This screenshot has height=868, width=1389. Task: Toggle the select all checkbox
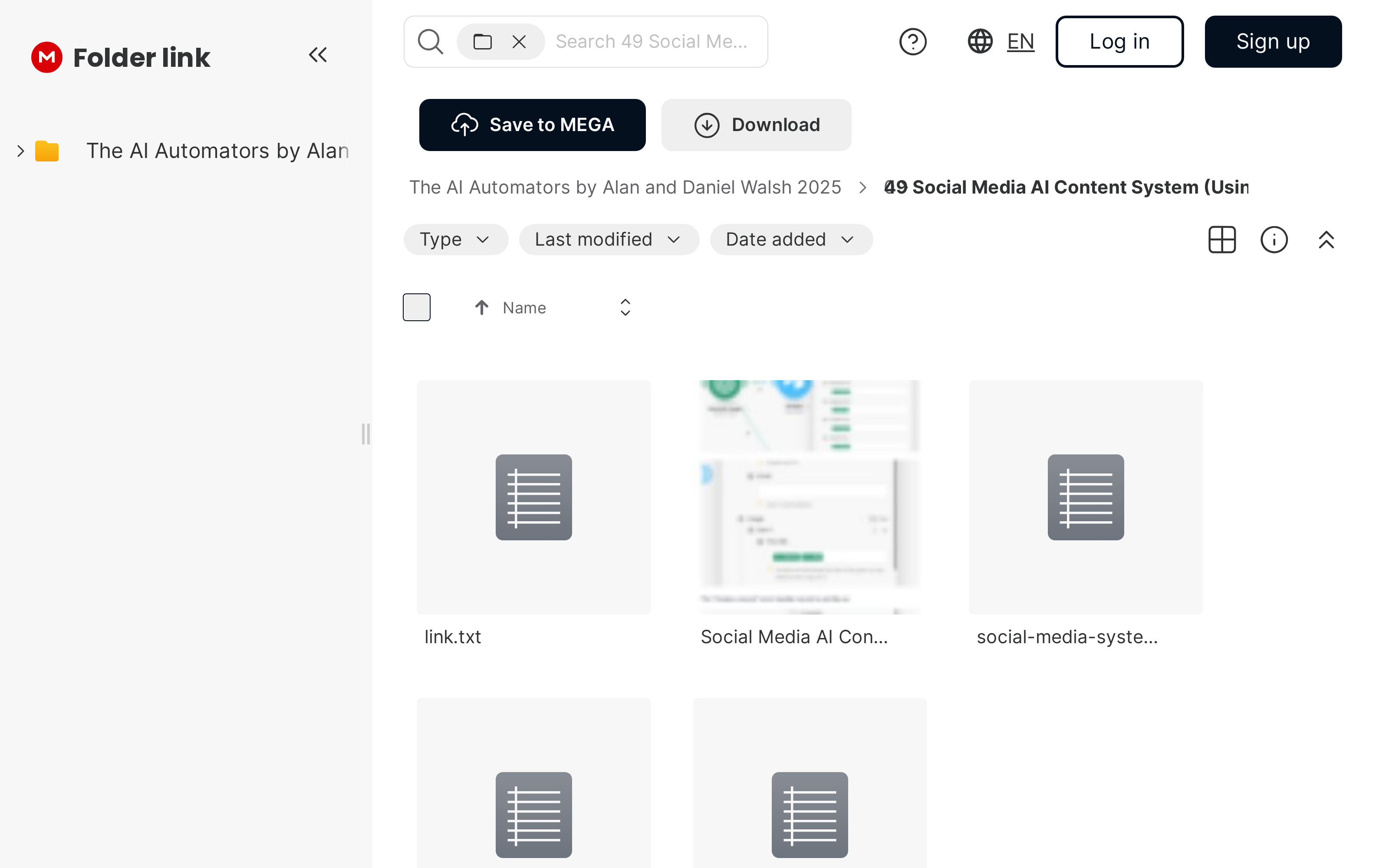pos(417,307)
